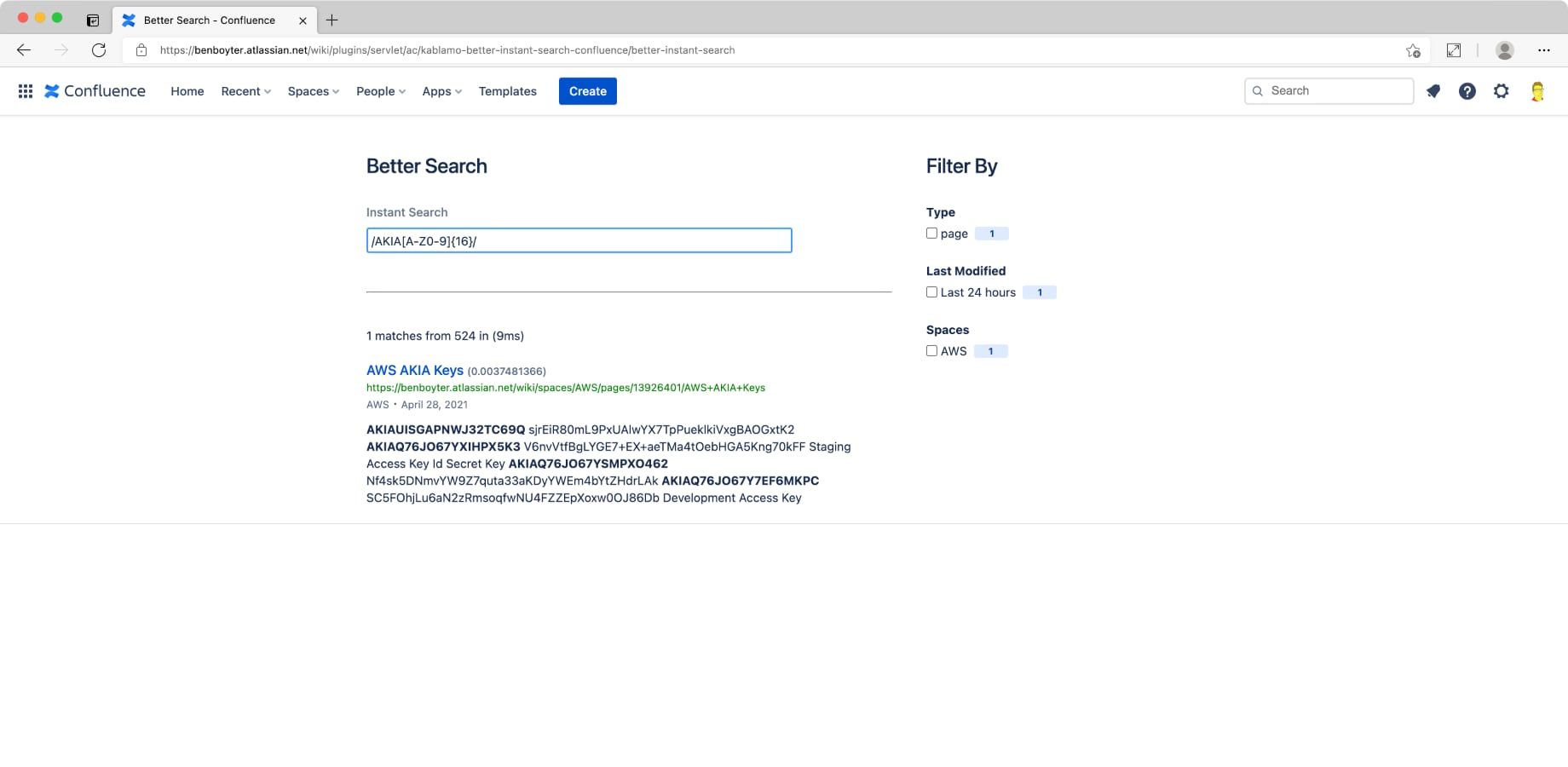Click the count badge next to page
1568x767 pixels.
[992, 234]
